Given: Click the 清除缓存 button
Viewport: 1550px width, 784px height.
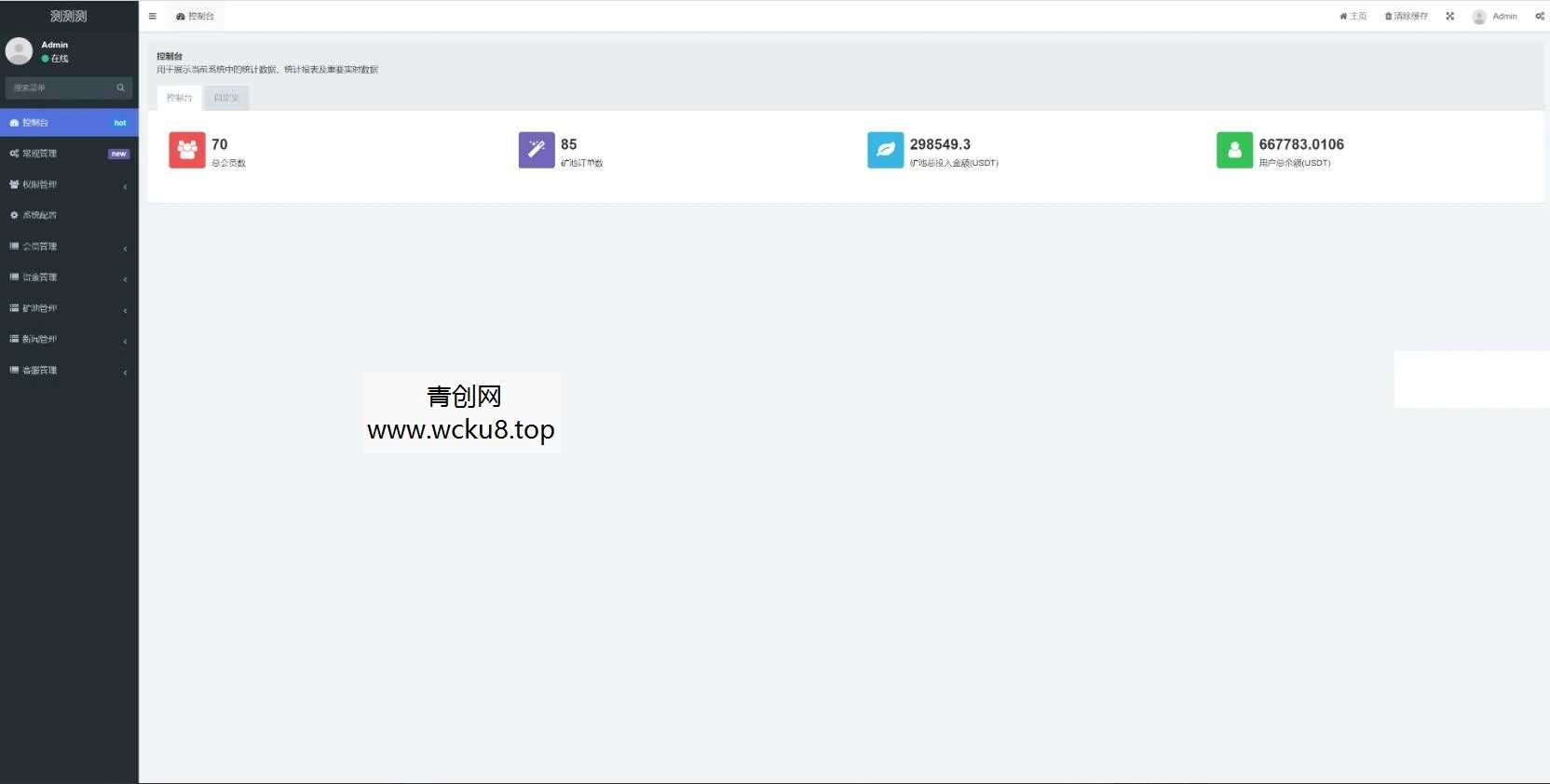Looking at the screenshot, I should click(1407, 16).
